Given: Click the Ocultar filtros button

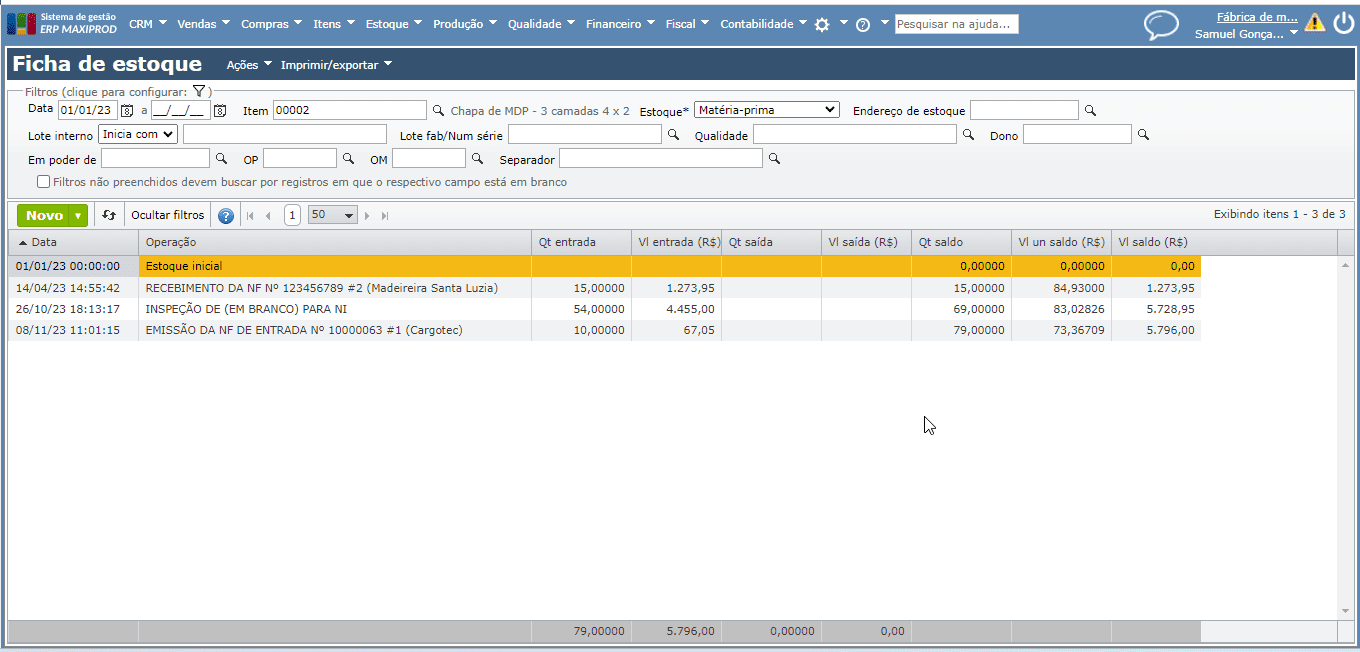Looking at the screenshot, I should click(168, 215).
